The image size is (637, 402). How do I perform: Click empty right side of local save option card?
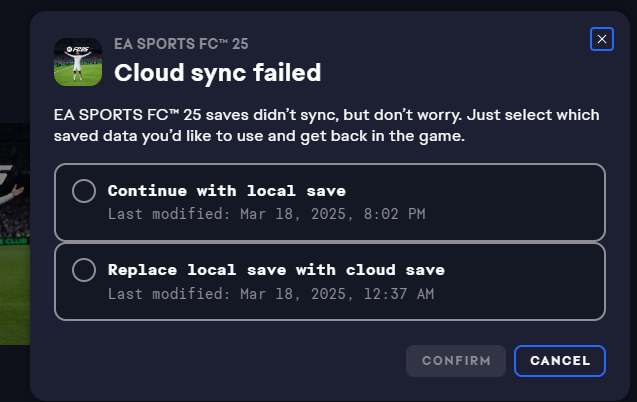[x=530, y=202]
